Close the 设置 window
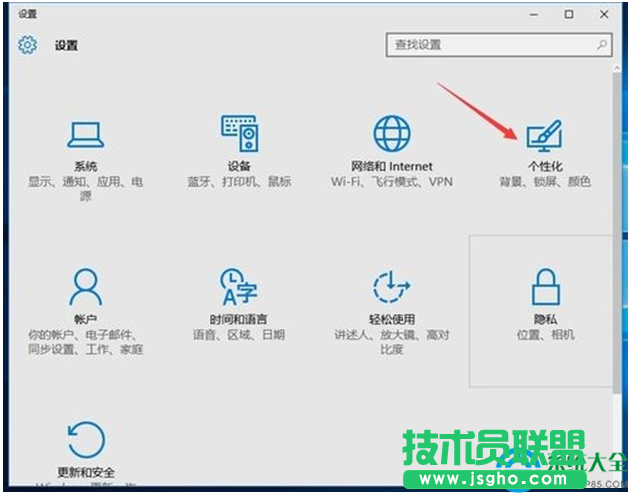 tap(604, 14)
